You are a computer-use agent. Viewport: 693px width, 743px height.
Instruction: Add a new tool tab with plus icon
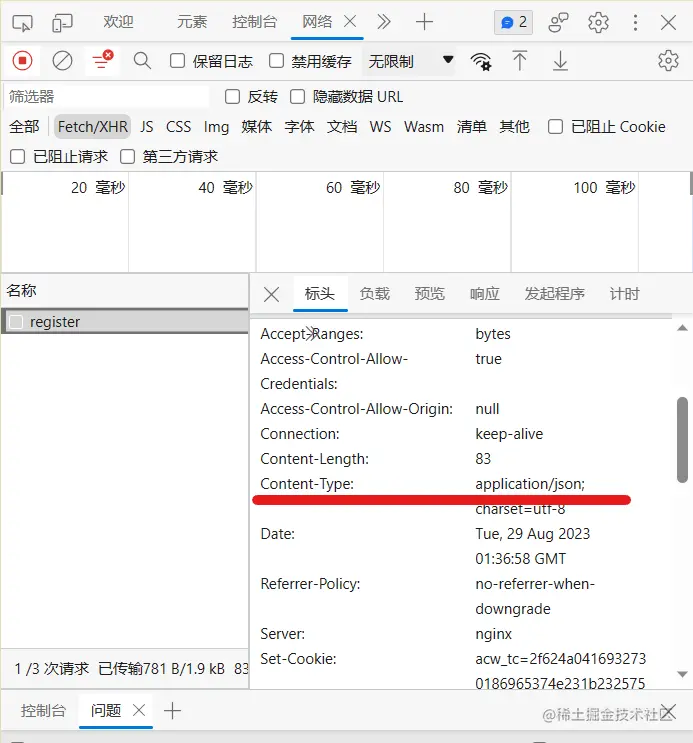click(424, 22)
